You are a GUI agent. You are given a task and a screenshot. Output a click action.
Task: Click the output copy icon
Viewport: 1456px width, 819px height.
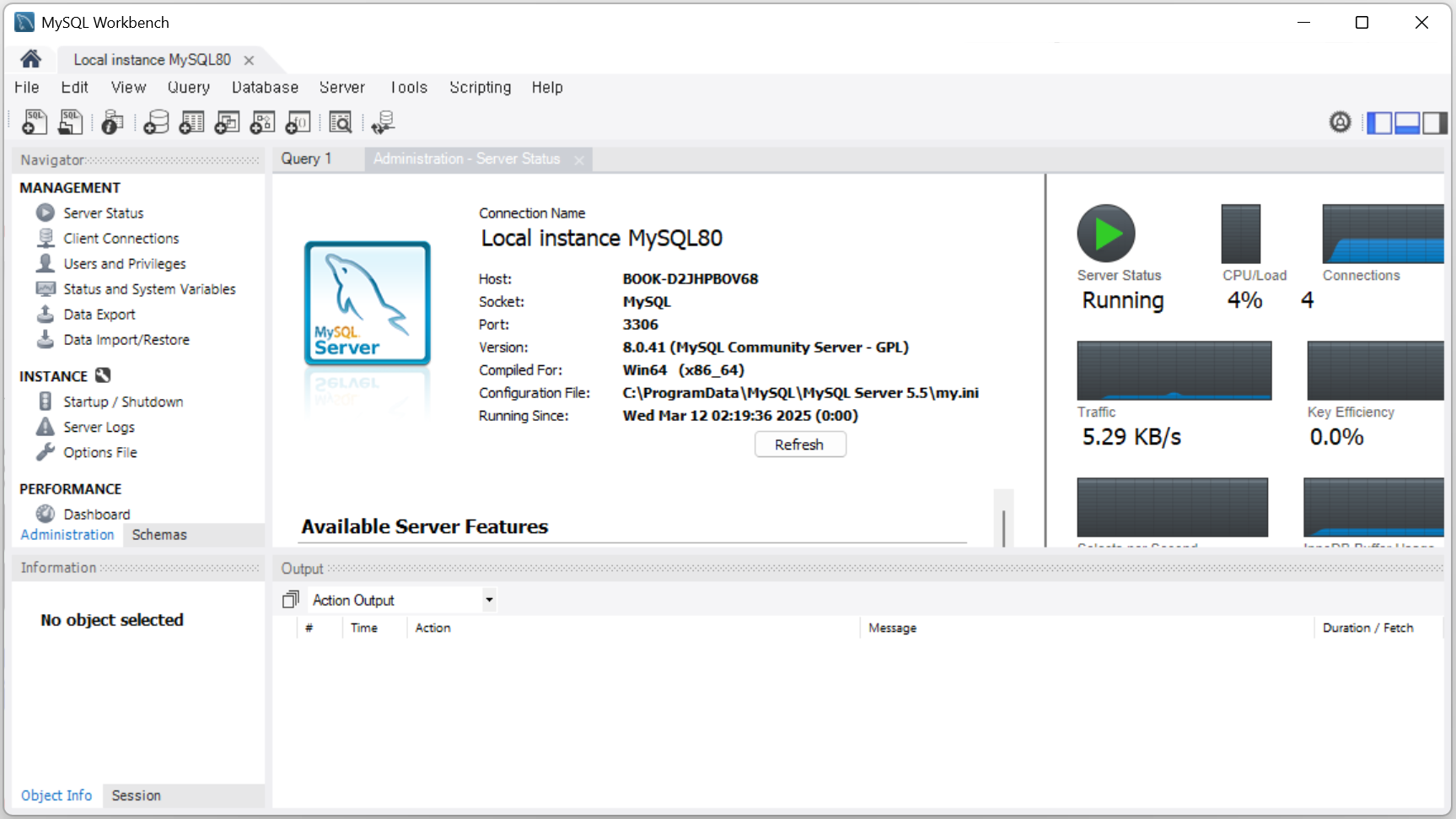click(x=290, y=600)
